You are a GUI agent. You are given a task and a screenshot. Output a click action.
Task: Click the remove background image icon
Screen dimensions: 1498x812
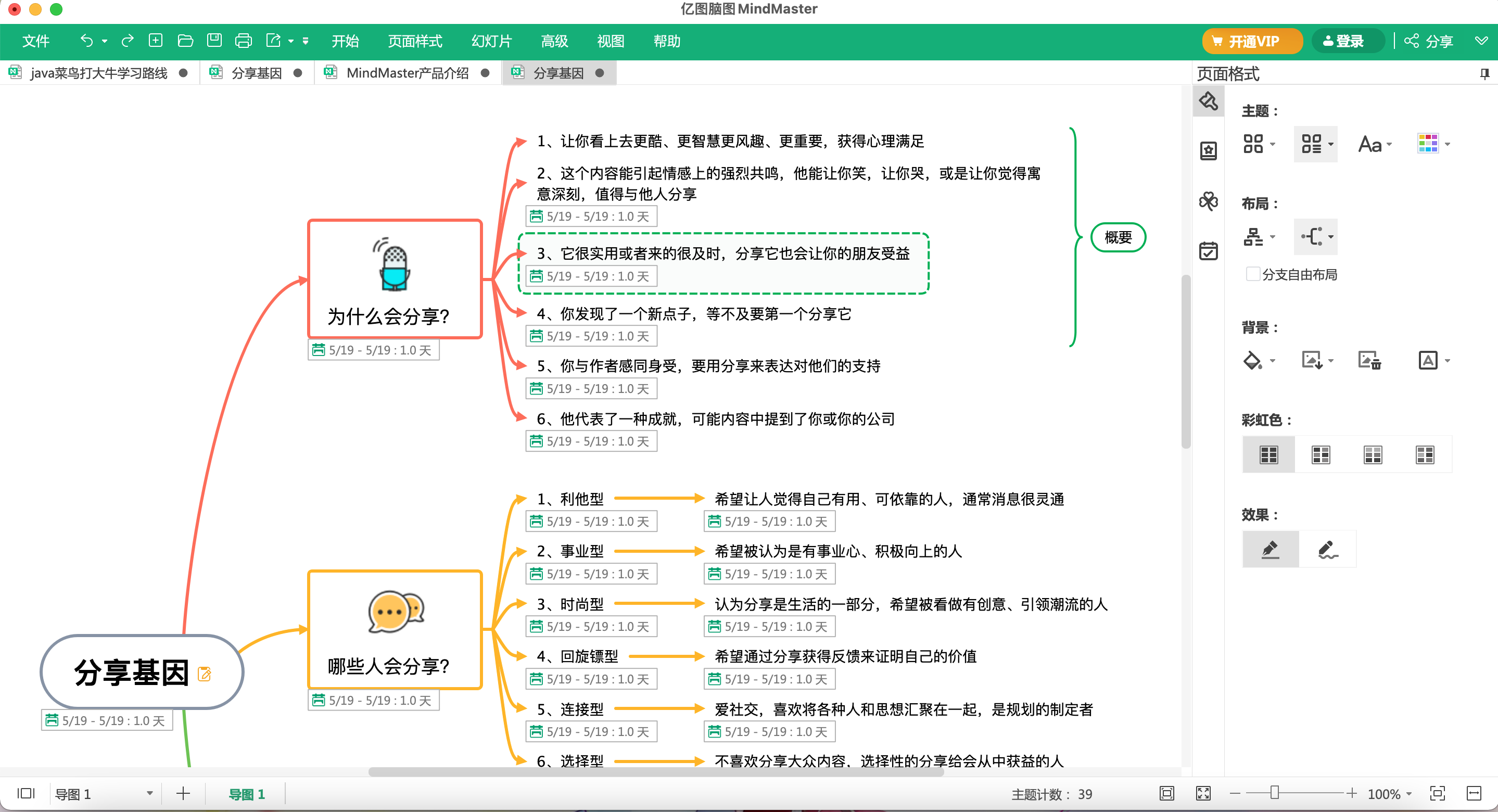pos(1369,361)
